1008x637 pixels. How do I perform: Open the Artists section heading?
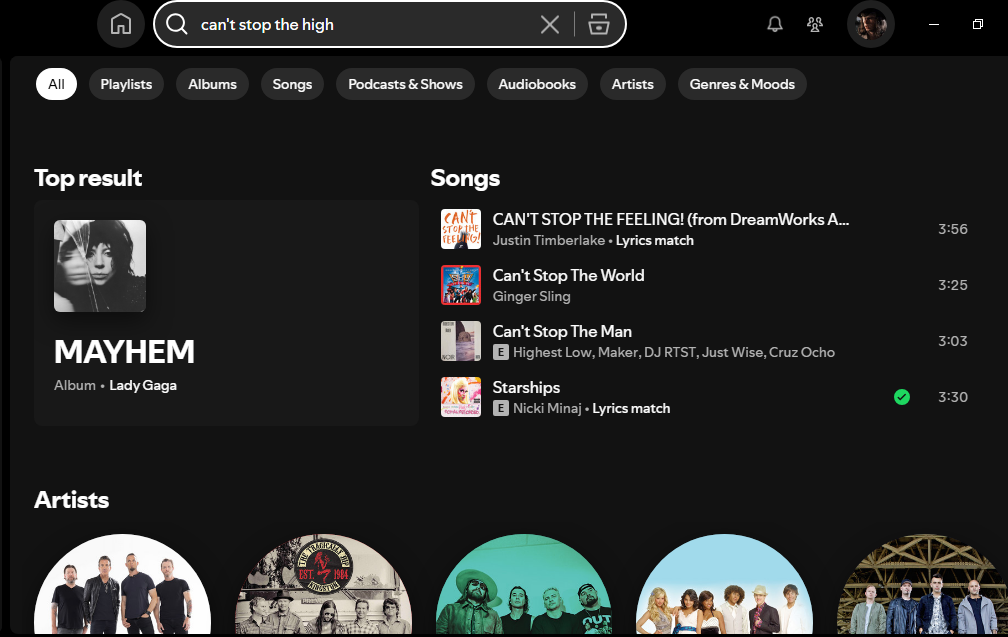click(x=71, y=499)
